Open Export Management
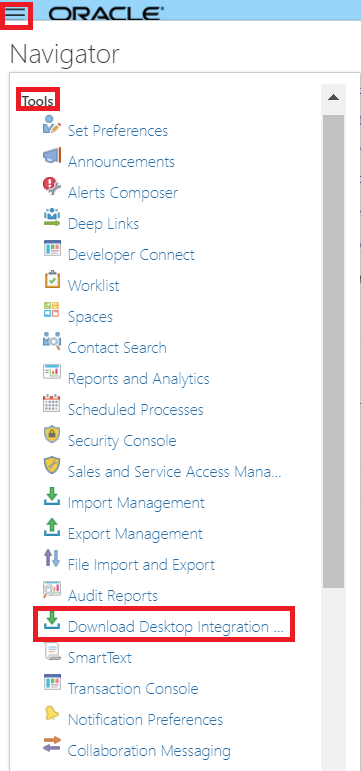The height and width of the screenshot is (771, 361). [135, 534]
